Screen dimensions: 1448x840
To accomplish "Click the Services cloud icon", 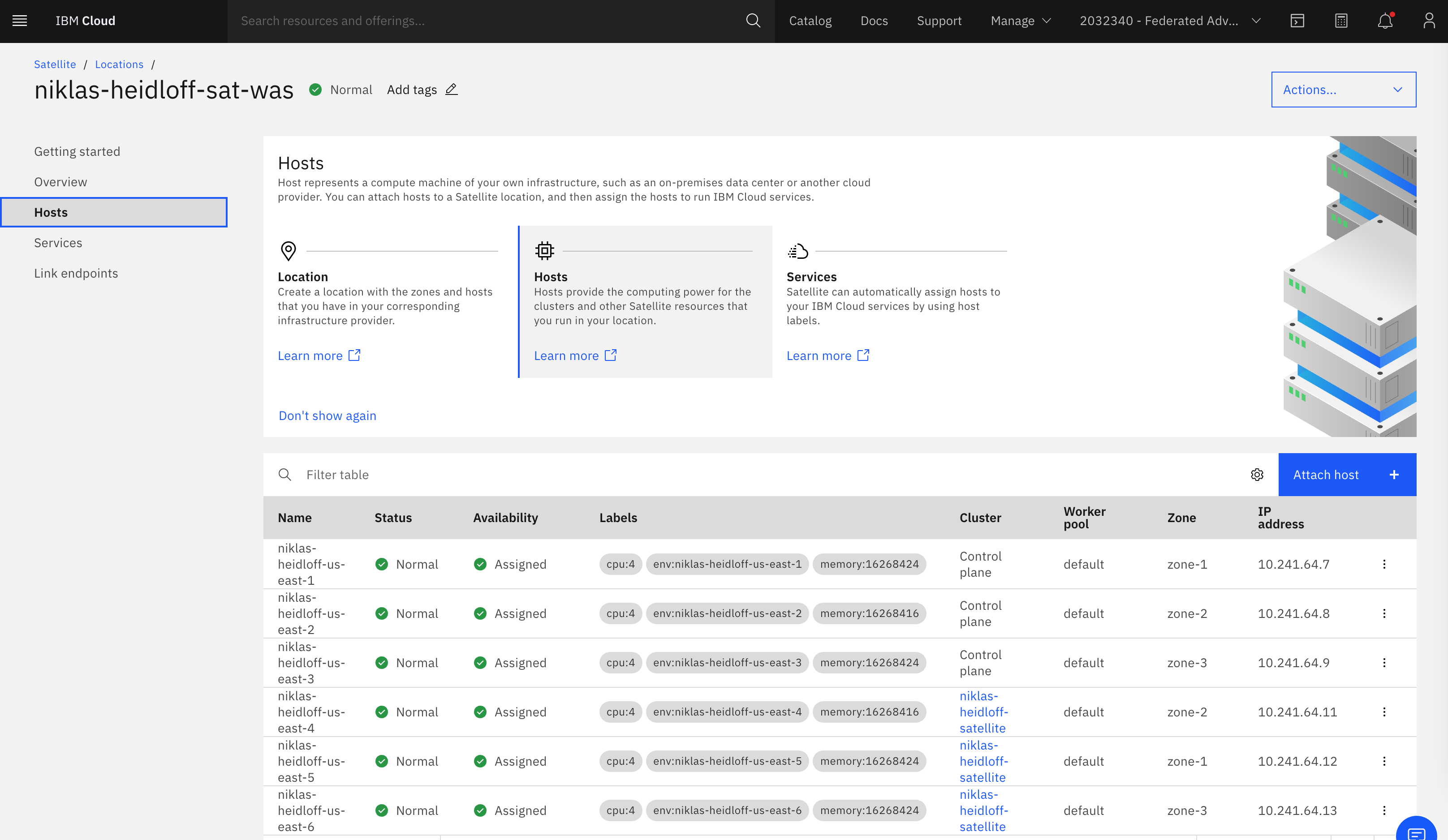I will tap(797, 251).
